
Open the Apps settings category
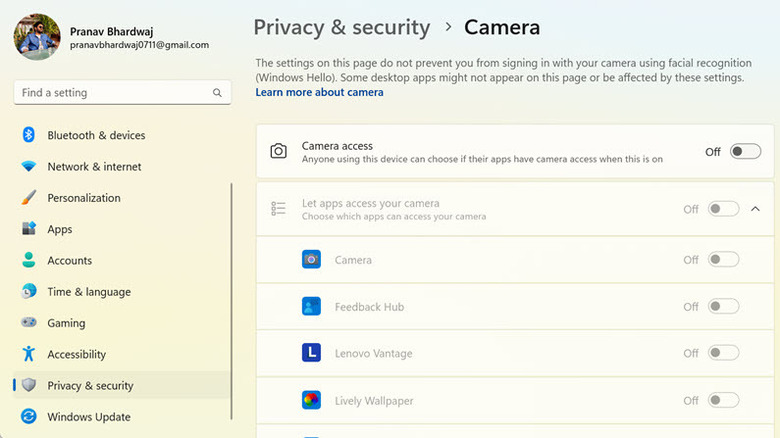pyautogui.click(x=60, y=229)
